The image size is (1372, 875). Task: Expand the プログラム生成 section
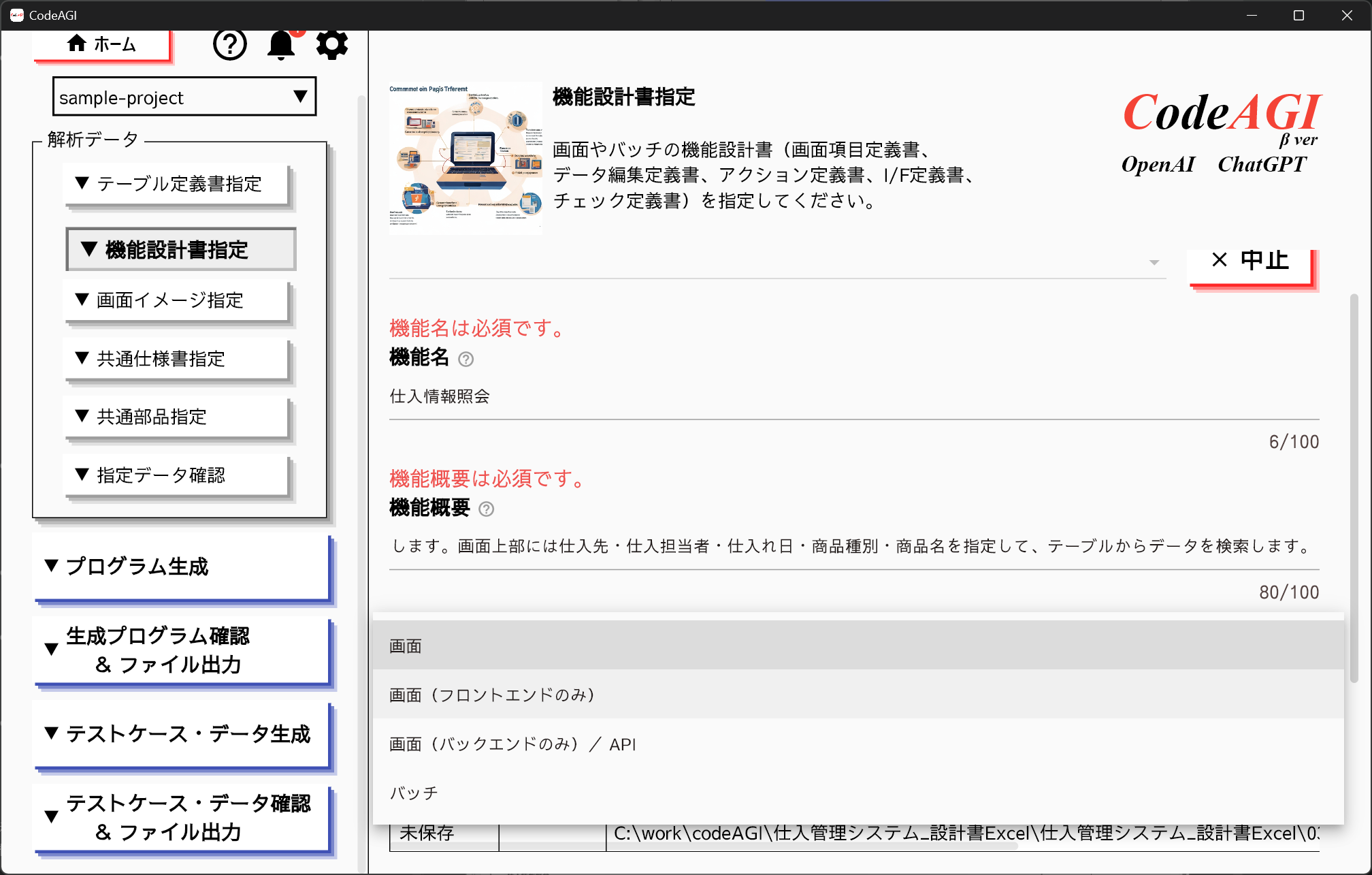tap(182, 567)
